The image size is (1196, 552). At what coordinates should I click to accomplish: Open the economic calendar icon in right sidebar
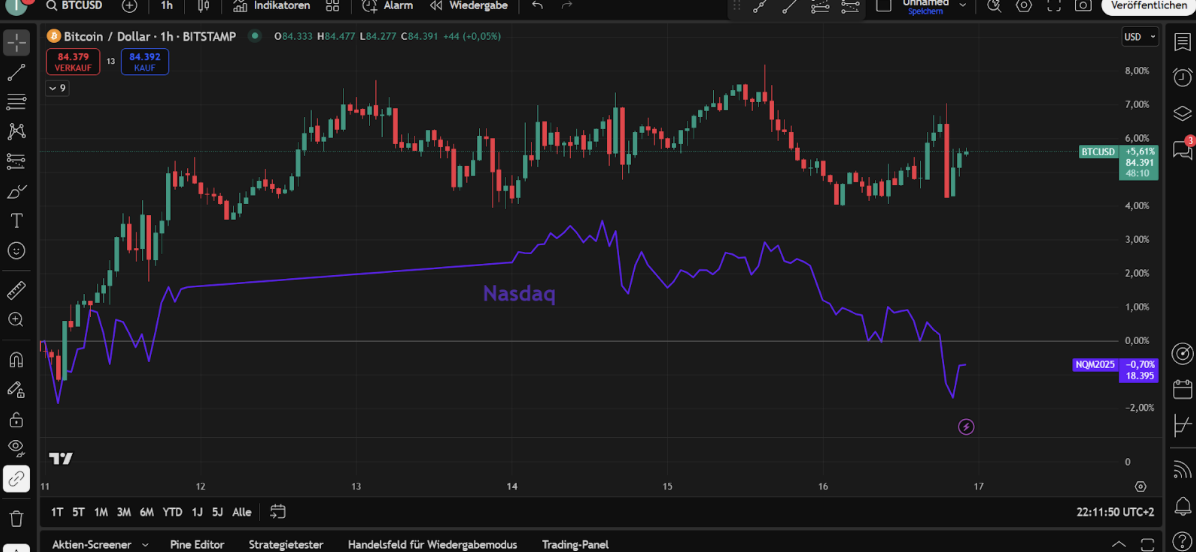click(x=1182, y=389)
